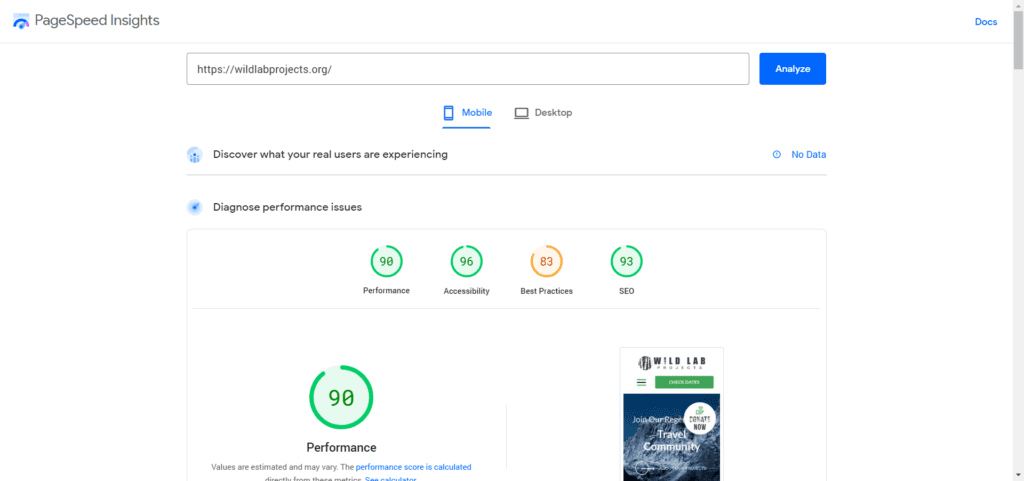Click the No Data info icon
1024x481 pixels.
click(776, 155)
